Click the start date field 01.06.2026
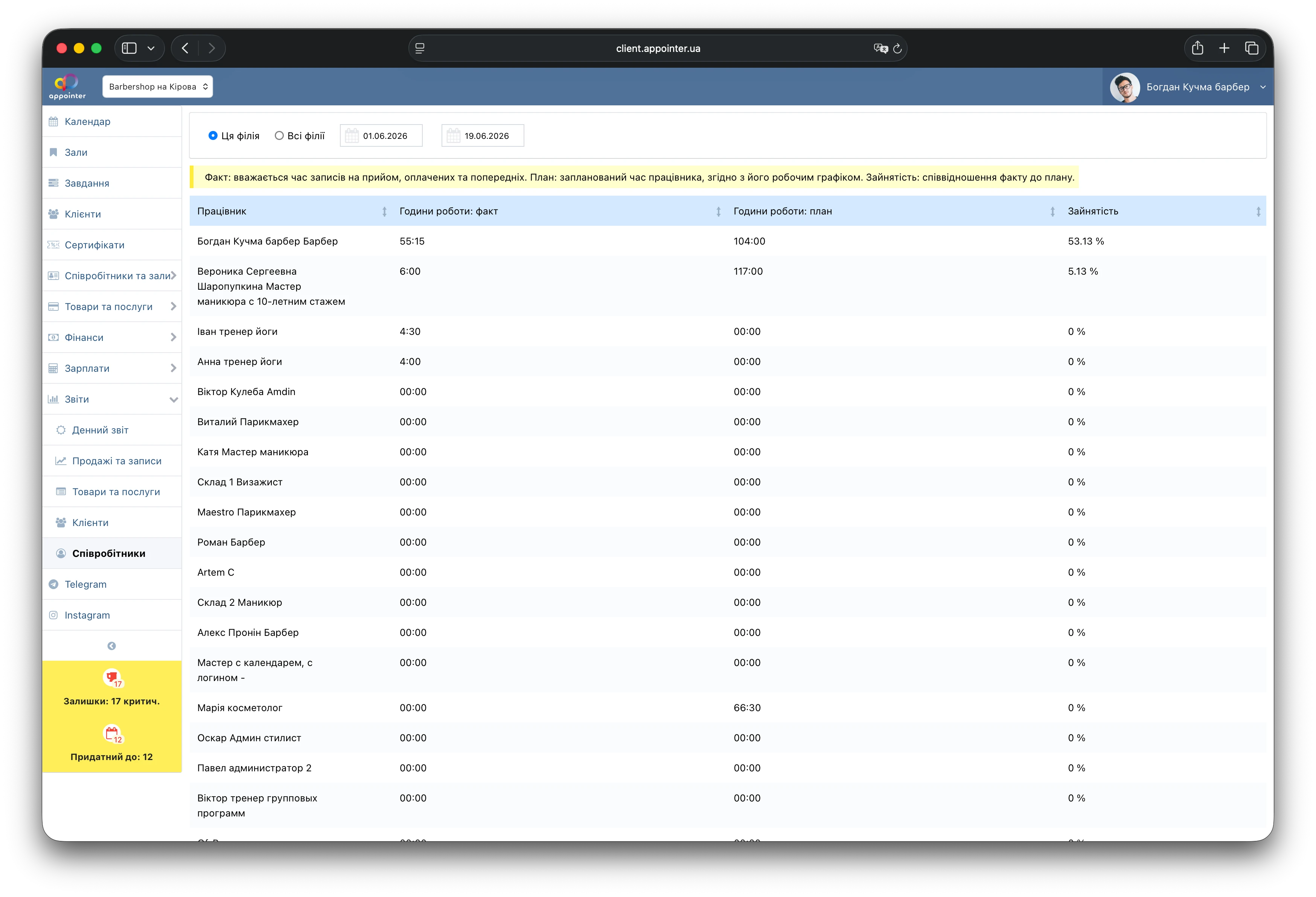The width and height of the screenshot is (1316, 897). (381, 135)
